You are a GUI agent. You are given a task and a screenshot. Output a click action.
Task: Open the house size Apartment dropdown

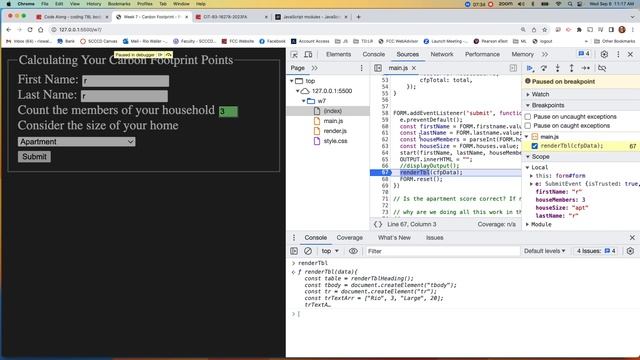[77, 142]
